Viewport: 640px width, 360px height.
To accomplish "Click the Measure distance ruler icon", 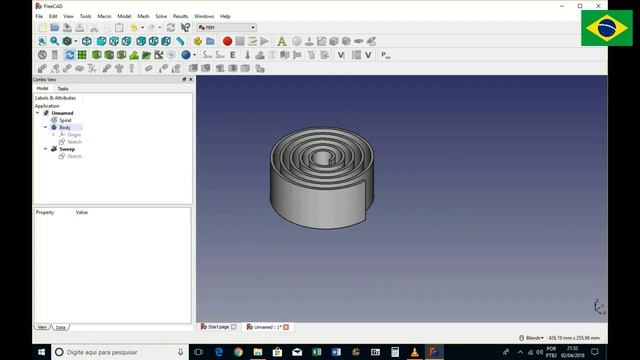I will point(180,41).
